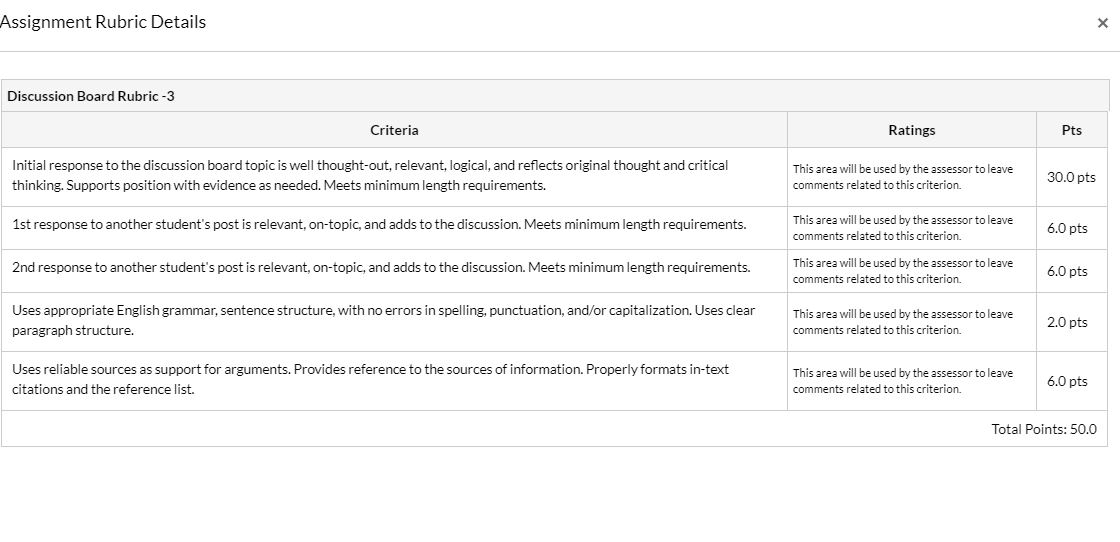
Task: Close the Assignment Rubric Details dialog
Action: [x=1102, y=23]
